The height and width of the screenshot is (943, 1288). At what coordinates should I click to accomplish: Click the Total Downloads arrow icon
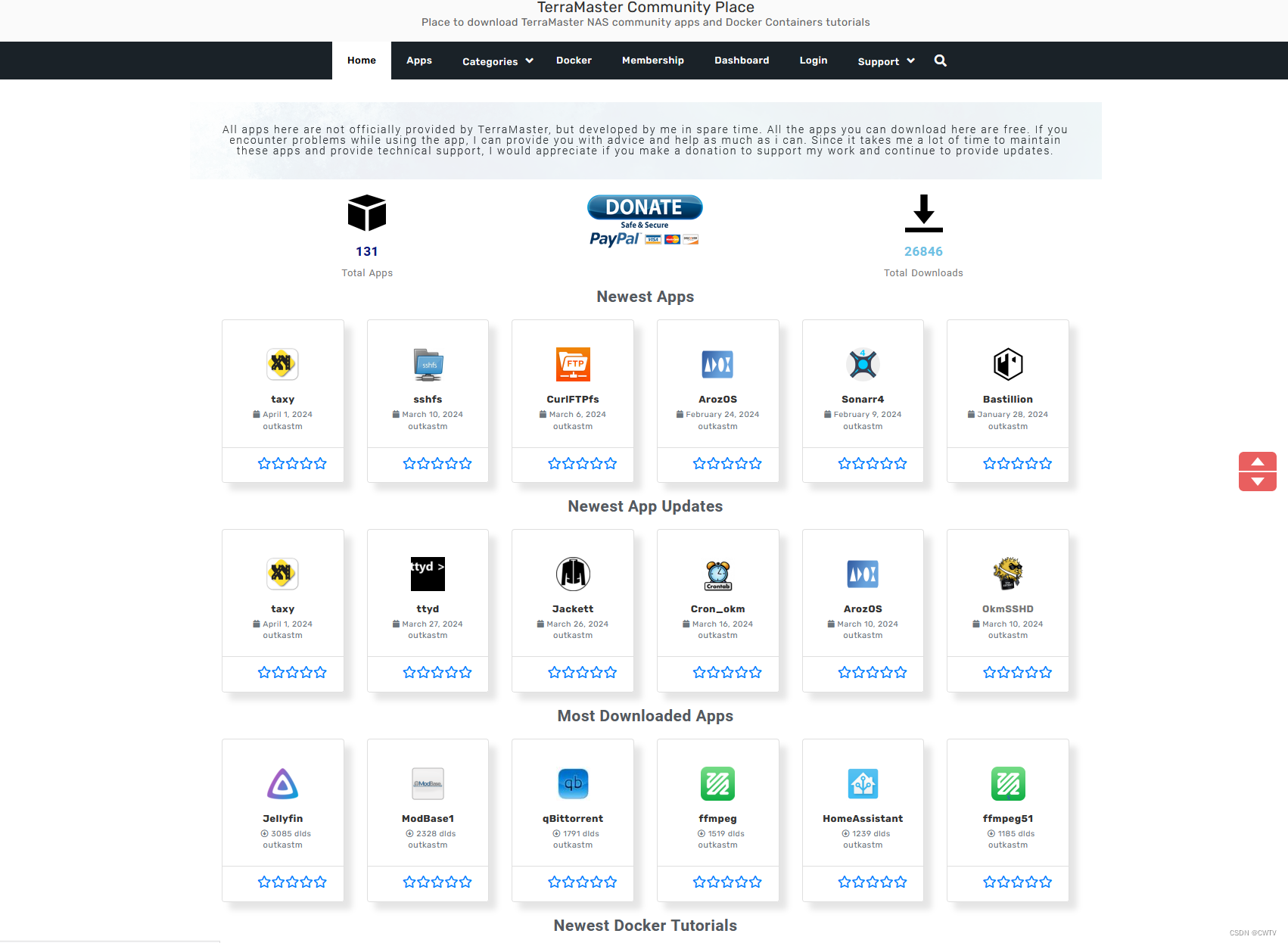pos(923,213)
